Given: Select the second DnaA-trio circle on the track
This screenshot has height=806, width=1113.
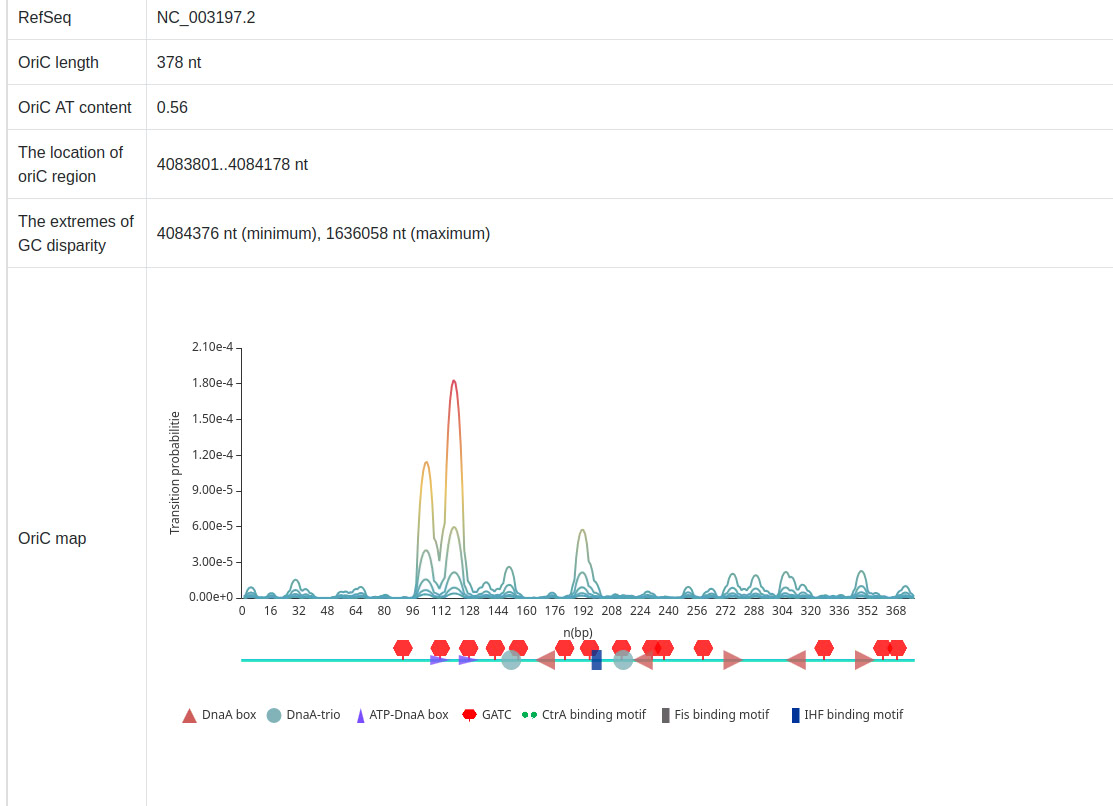Looking at the screenshot, I should point(623,660).
